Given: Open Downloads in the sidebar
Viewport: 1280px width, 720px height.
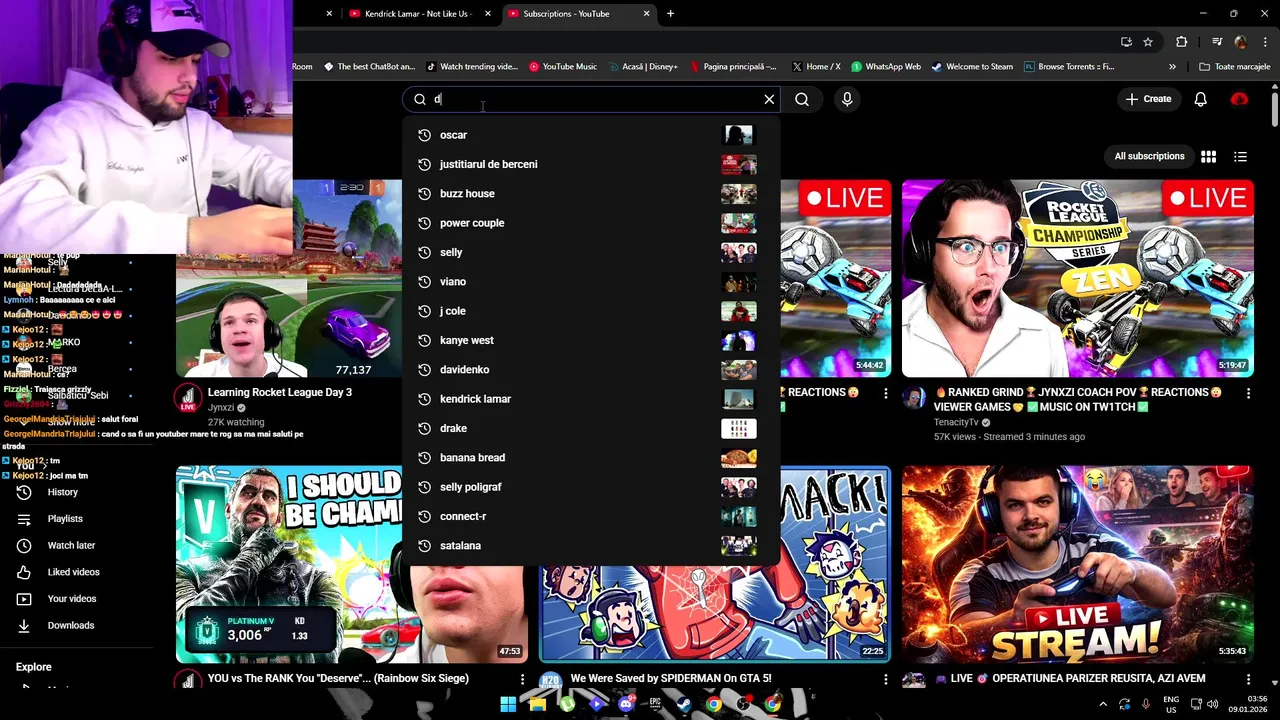Looking at the screenshot, I should coord(70,625).
